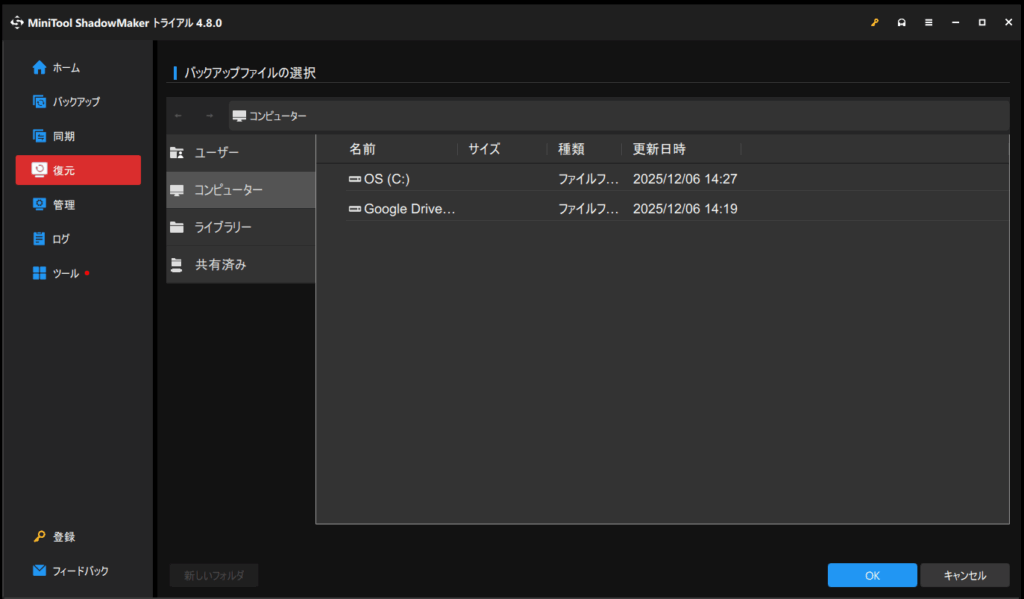The image size is (1024, 599).
Task: Click the headset support icon
Action: [x=901, y=22]
